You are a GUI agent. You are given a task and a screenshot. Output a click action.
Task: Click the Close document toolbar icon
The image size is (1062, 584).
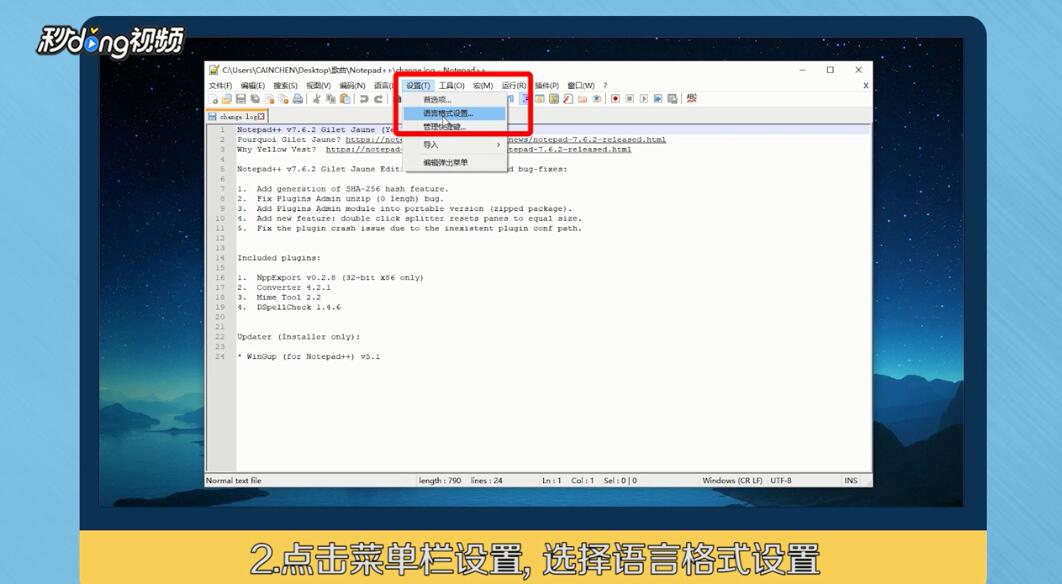pyautogui.click(x=270, y=99)
